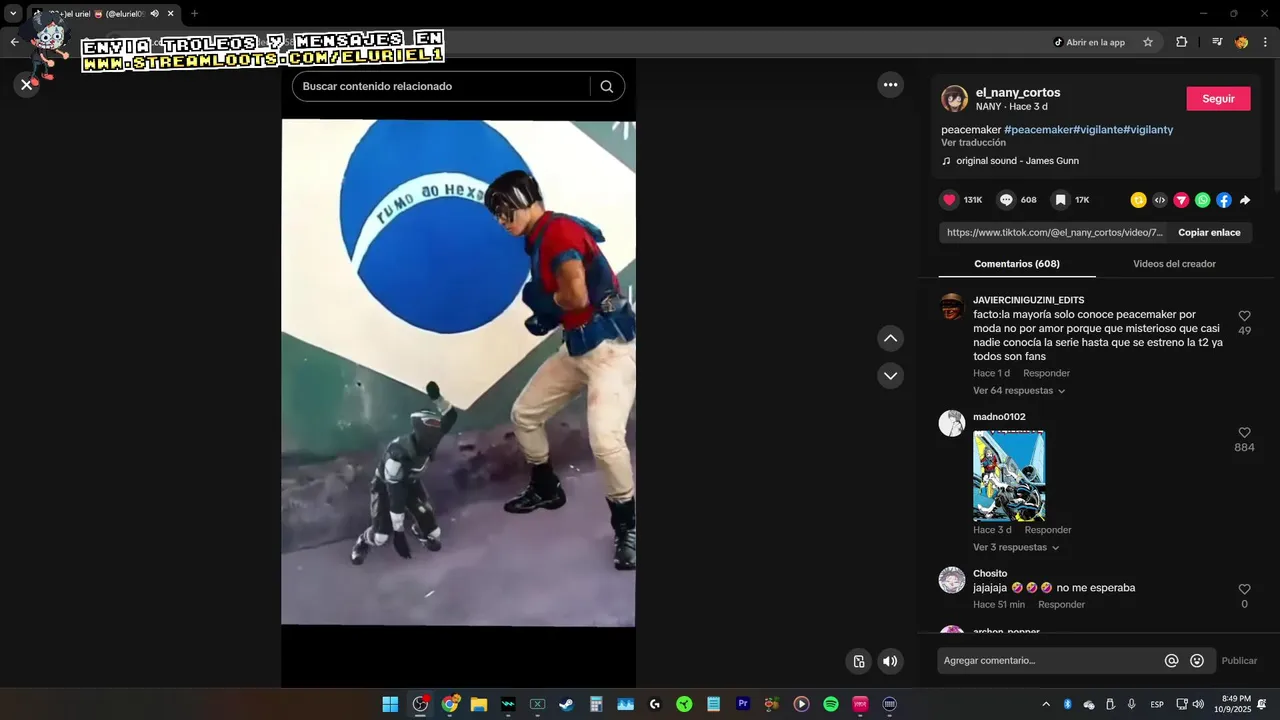This screenshot has height=720, width=1280.
Task: Like the video with the heart icon
Action: (x=950, y=200)
